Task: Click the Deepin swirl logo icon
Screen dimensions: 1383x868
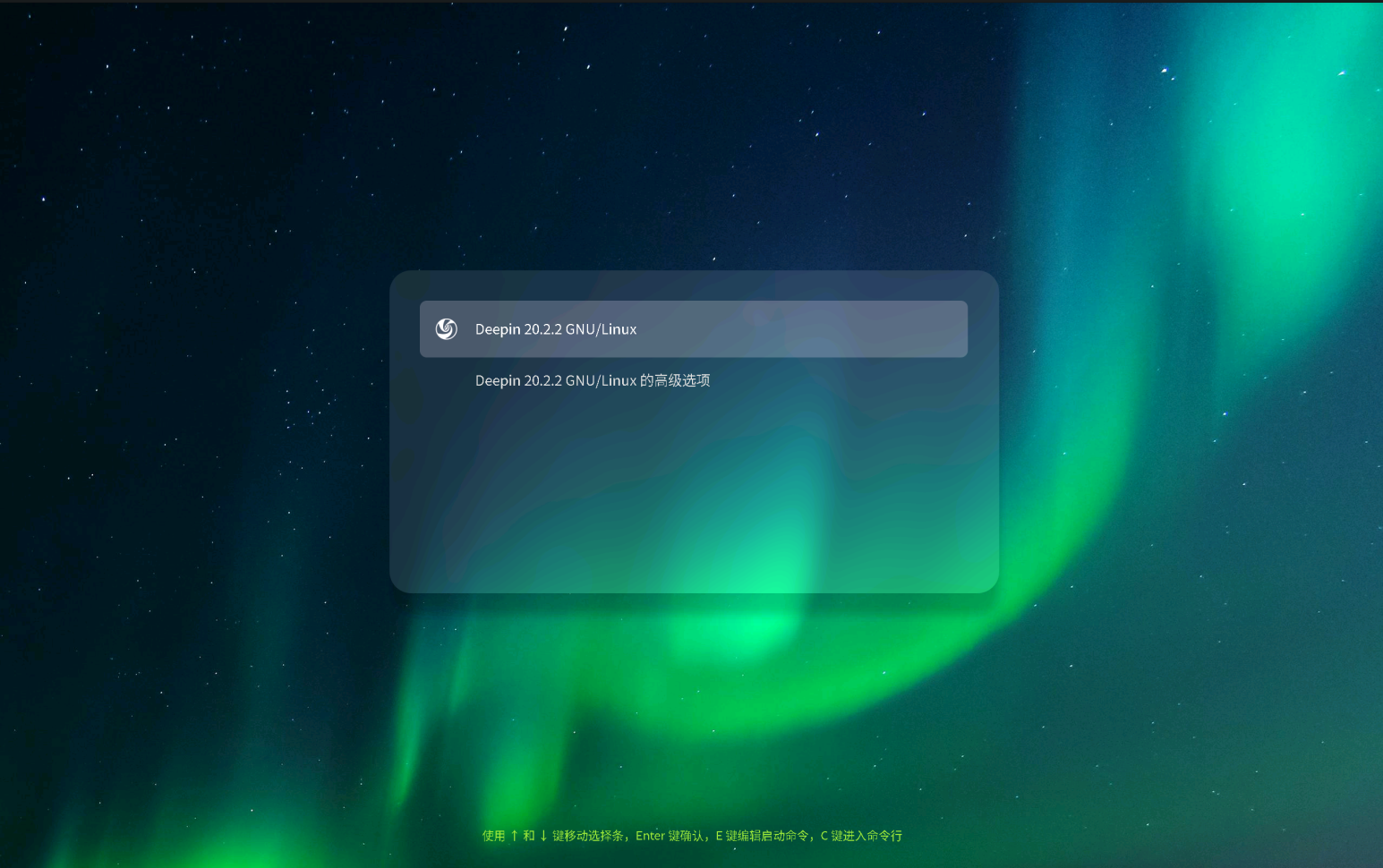Action: click(x=446, y=329)
